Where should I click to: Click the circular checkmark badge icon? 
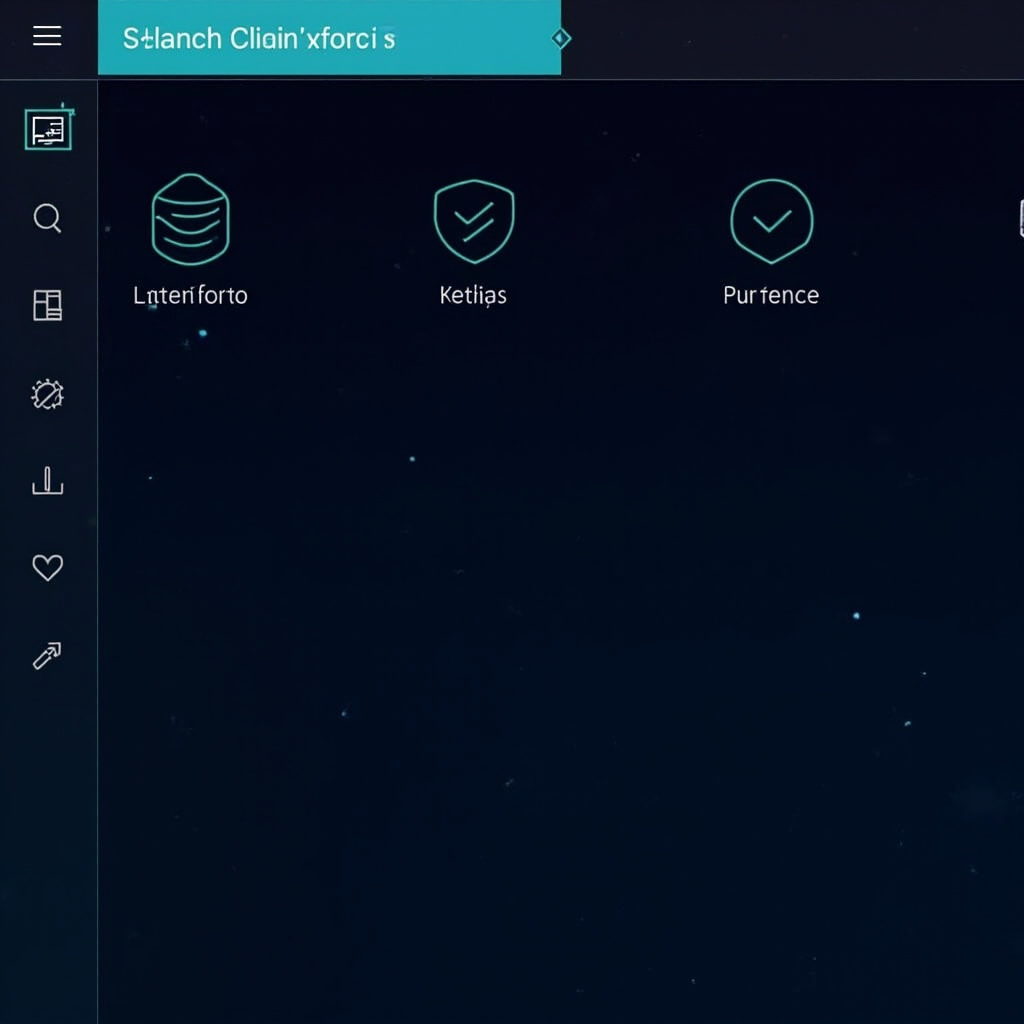[x=772, y=221]
